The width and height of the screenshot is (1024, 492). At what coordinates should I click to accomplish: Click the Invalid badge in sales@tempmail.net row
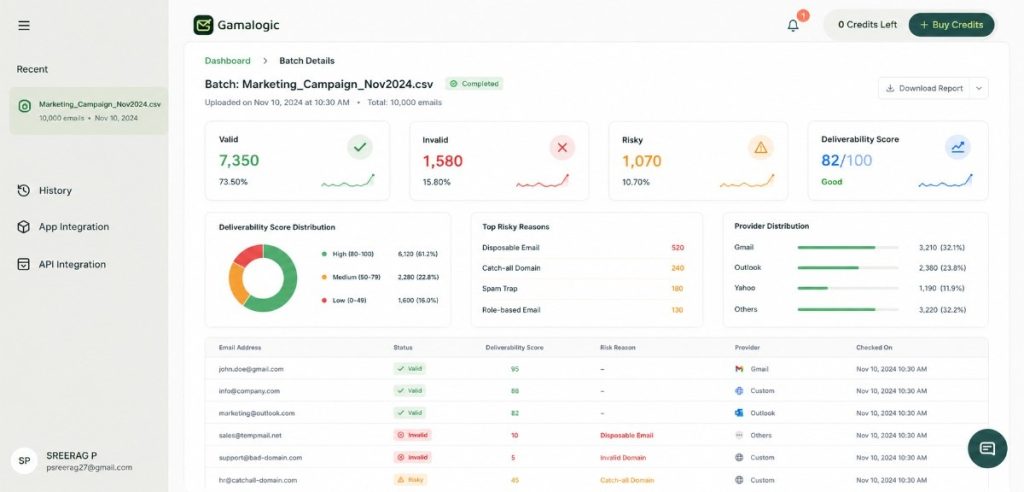click(x=413, y=435)
